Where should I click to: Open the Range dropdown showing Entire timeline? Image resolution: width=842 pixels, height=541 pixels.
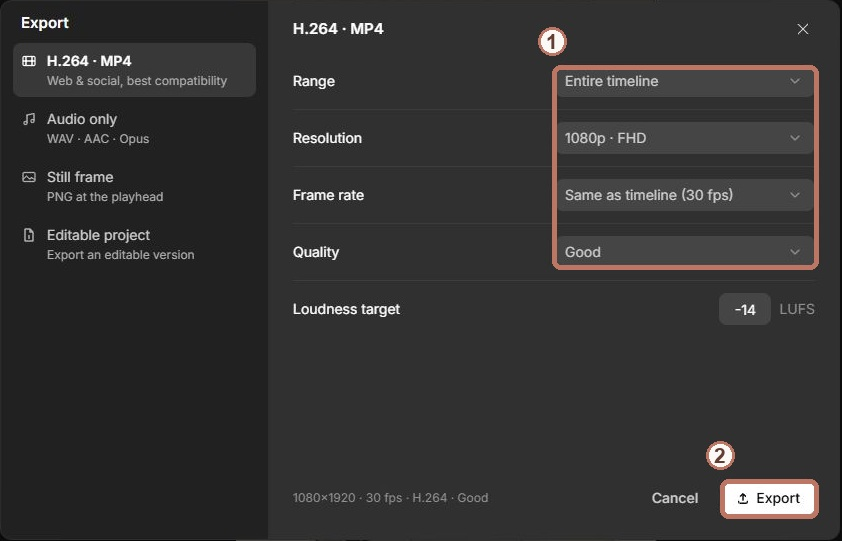pos(685,81)
